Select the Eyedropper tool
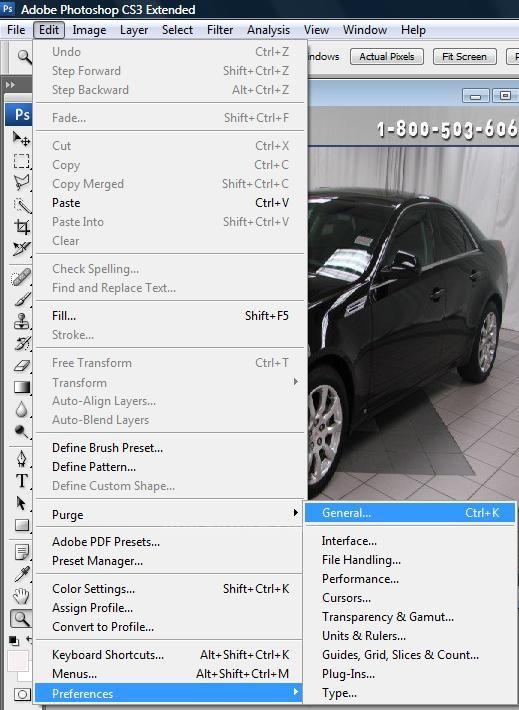This screenshot has width=519, height=710. click(21, 574)
